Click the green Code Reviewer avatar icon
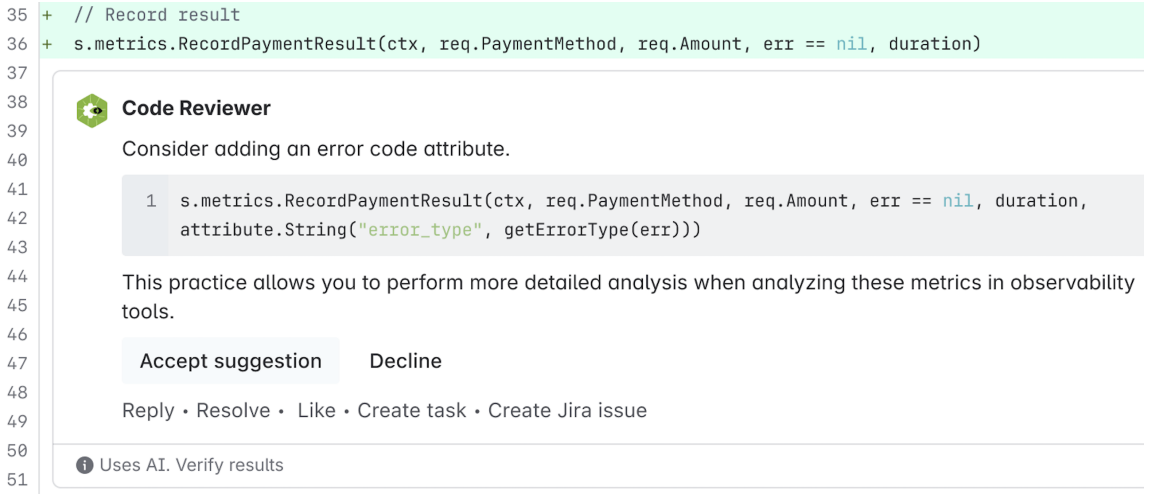Image resolution: width=1162 pixels, height=499 pixels. click(x=92, y=110)
